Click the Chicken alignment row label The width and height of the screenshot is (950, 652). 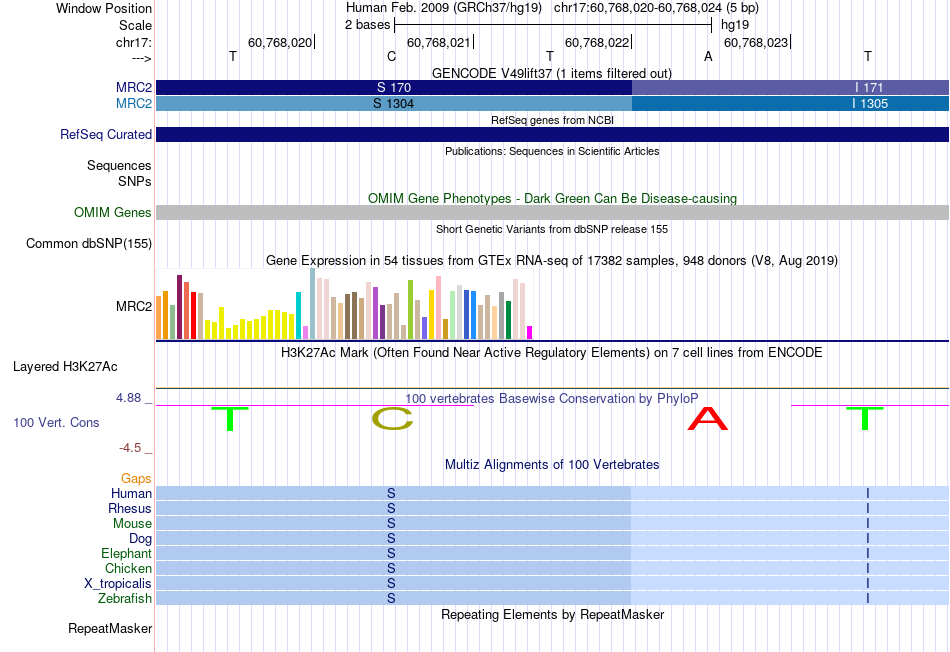128,568
